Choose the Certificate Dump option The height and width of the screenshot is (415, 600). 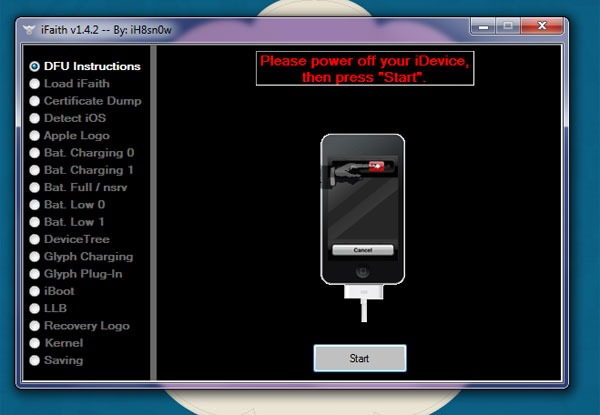(x=34, y=101)
